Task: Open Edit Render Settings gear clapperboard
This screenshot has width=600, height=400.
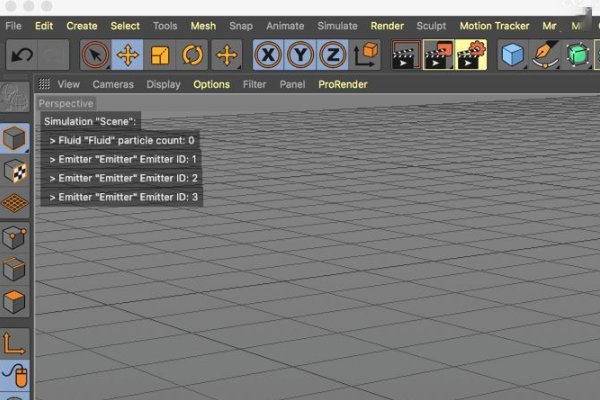Action: point(471,56)
